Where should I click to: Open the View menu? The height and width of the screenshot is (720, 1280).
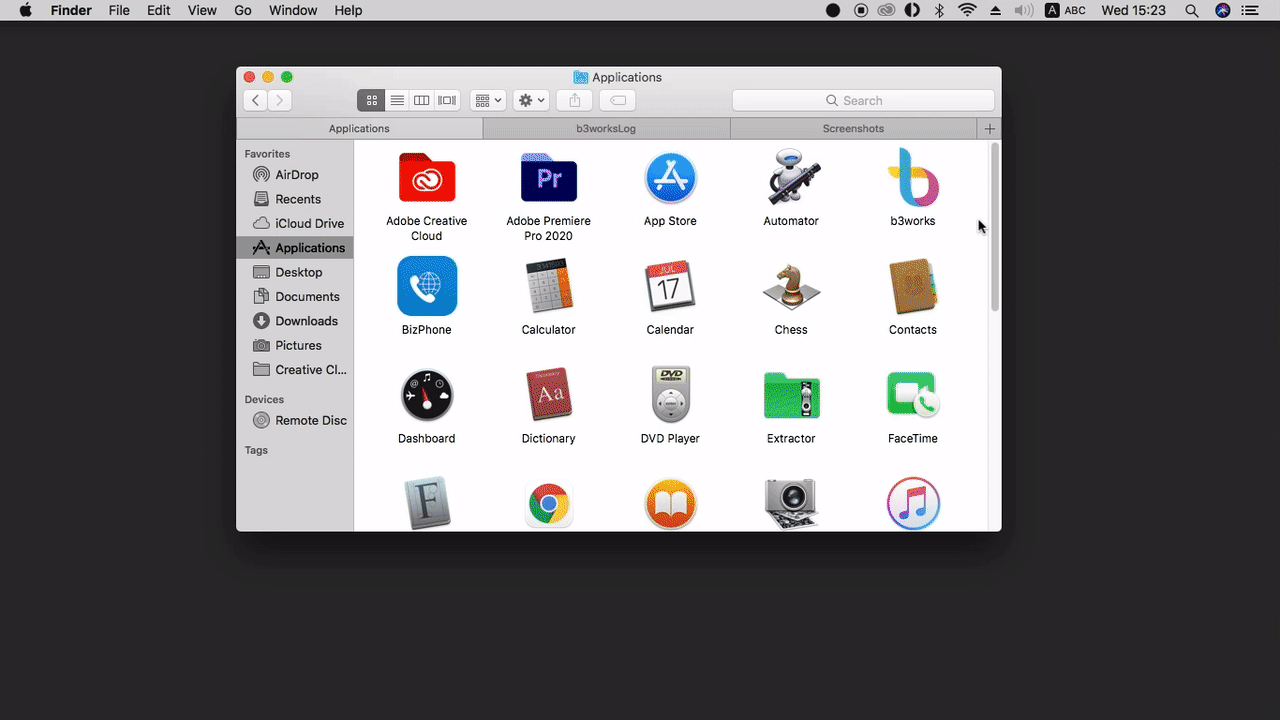[202, 10]
